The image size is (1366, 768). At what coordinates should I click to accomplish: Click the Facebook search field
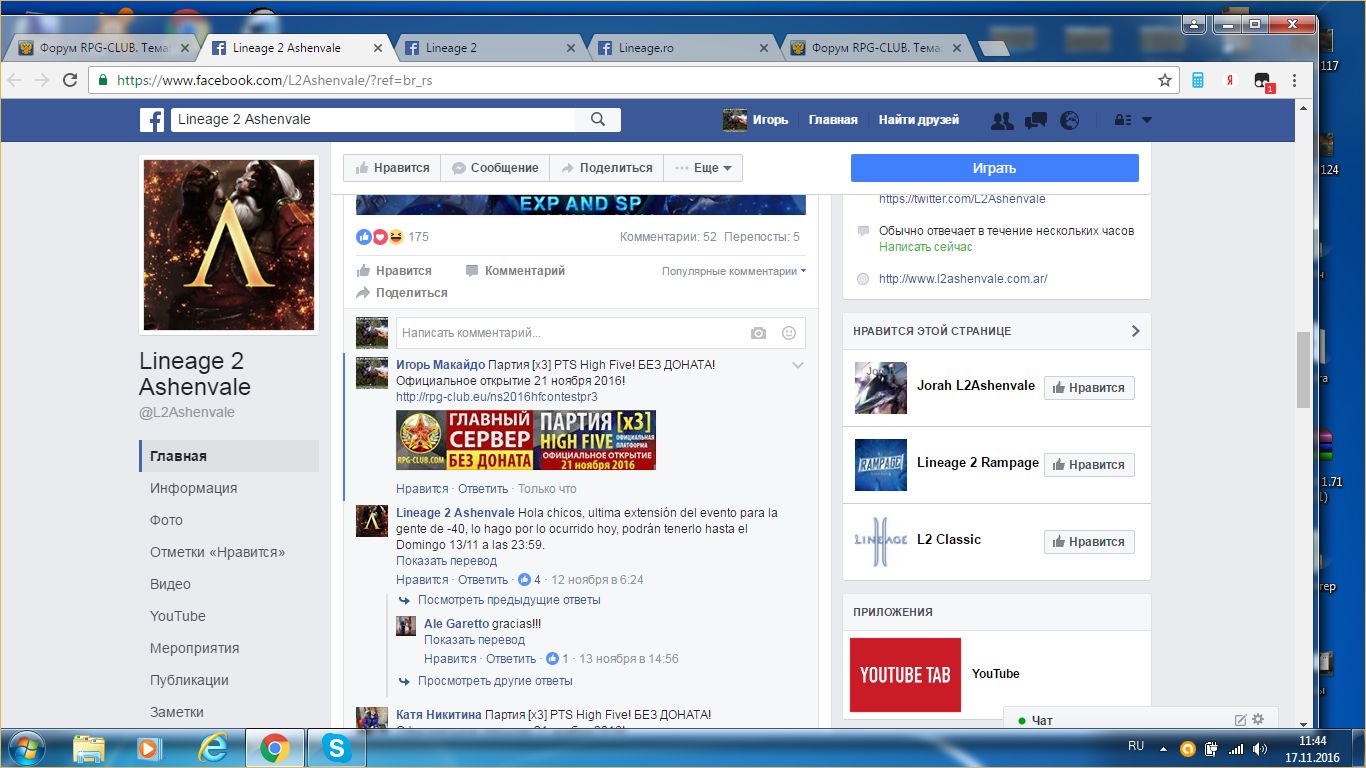click(x=373, y=120)
